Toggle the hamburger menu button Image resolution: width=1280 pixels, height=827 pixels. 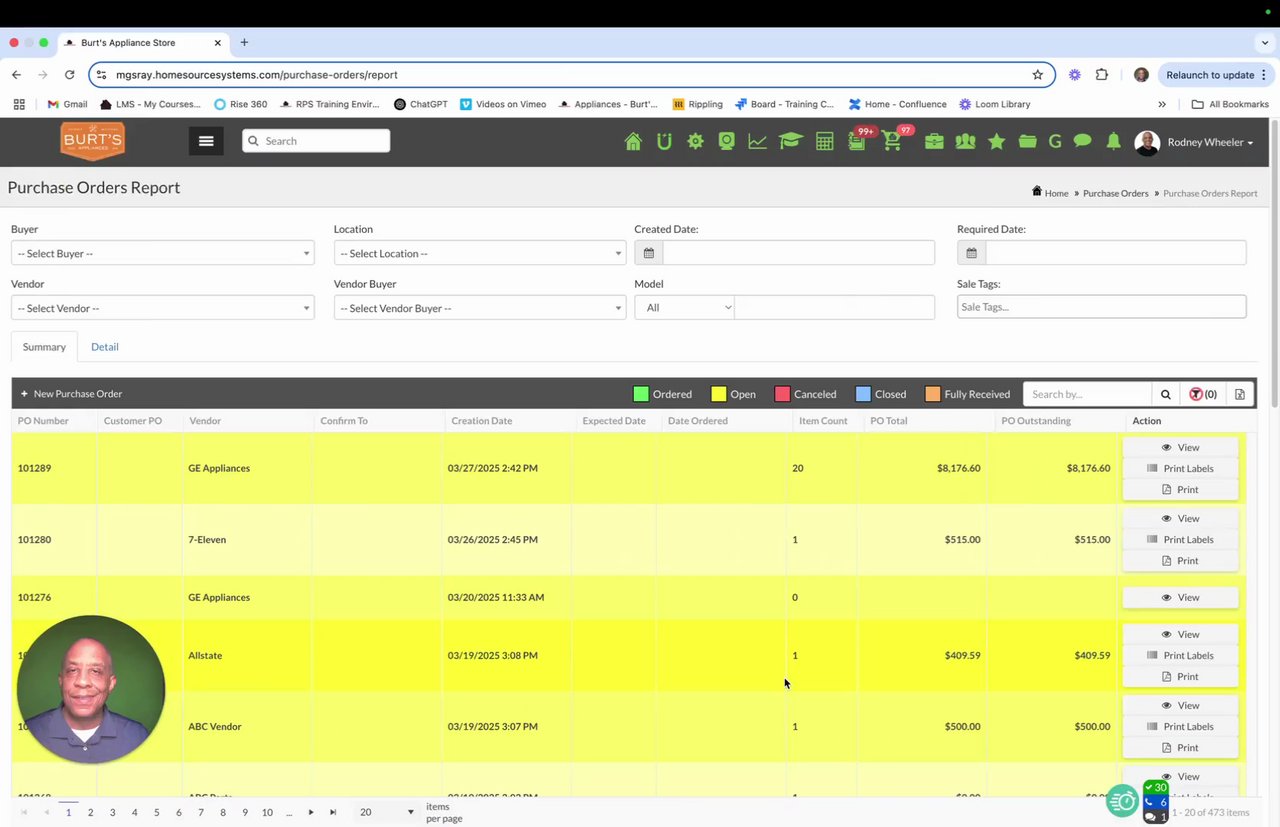[x=206, y=141]
